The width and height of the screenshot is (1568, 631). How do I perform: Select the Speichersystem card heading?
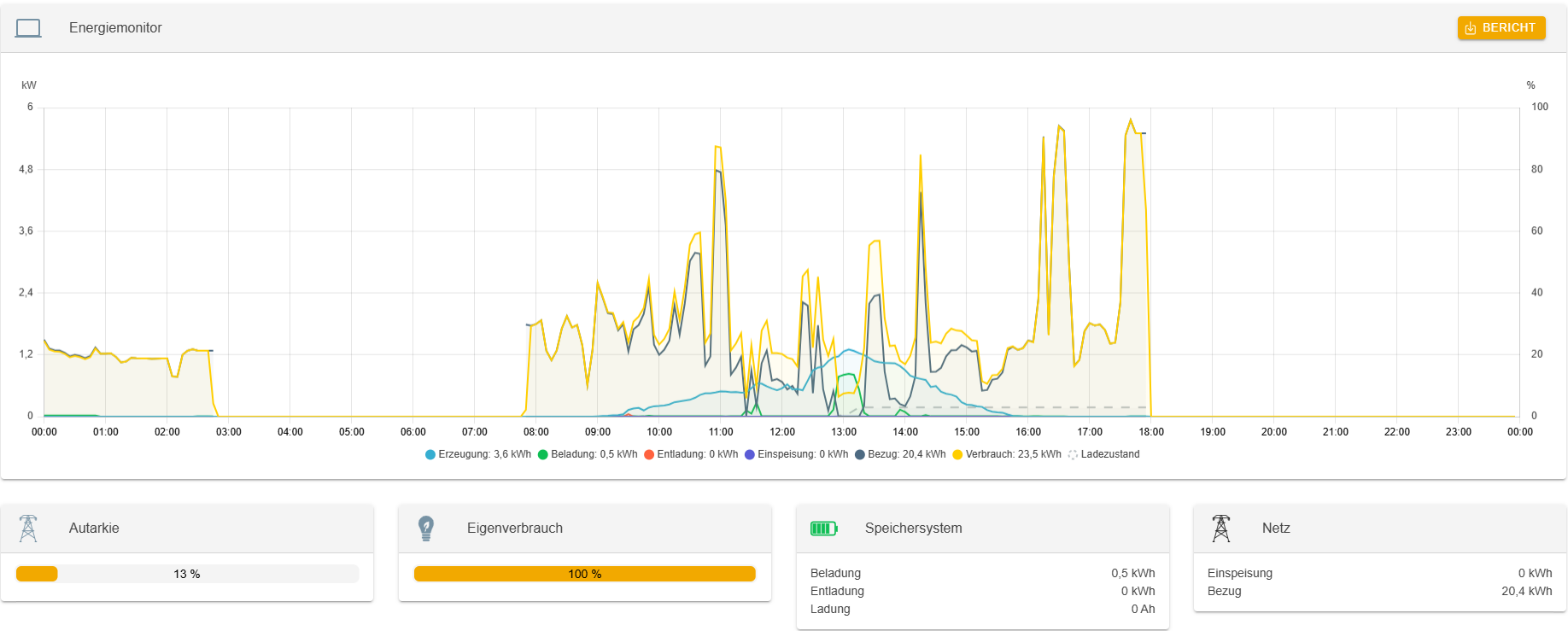pyautogui.click(x=913, y=529)
